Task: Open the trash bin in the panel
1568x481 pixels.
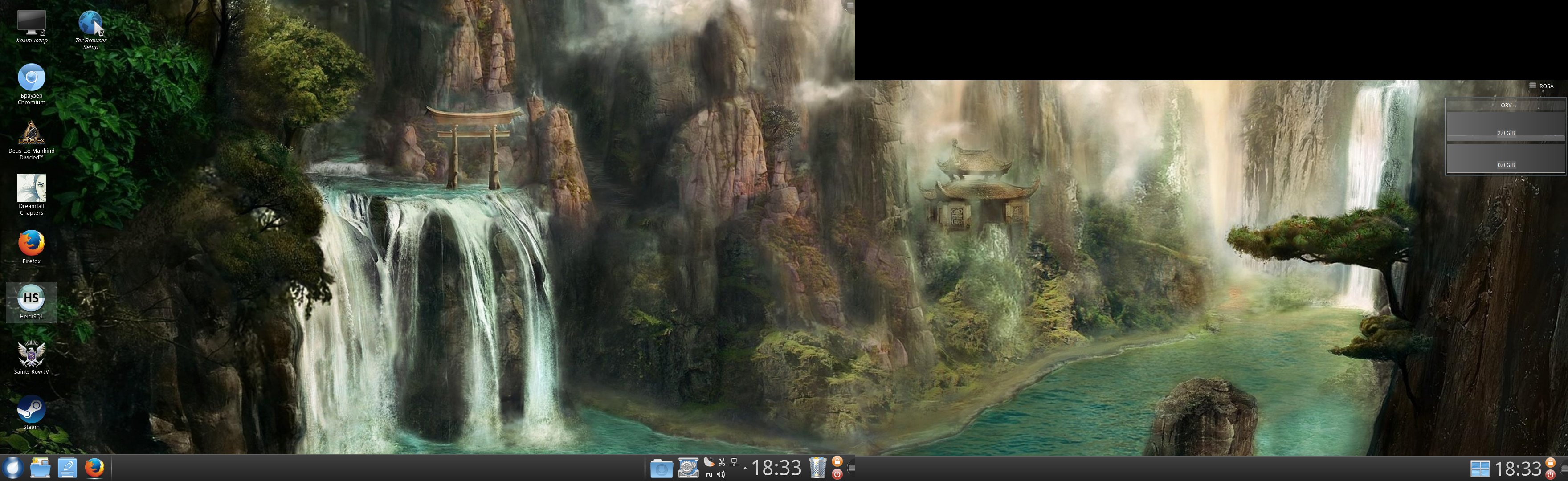Action: 817,468
